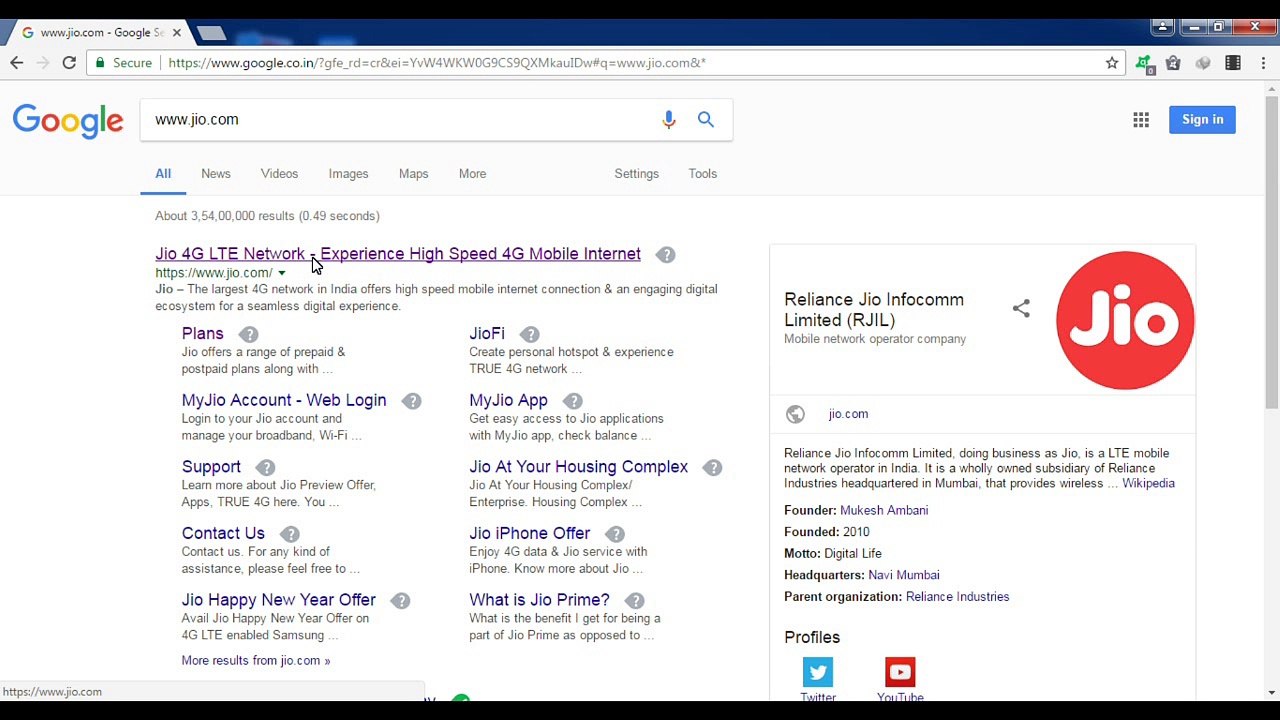Viewport: 1280px width, 720px height.
Task: Click the question mark next to JioFi
Action: click(530, 334)
